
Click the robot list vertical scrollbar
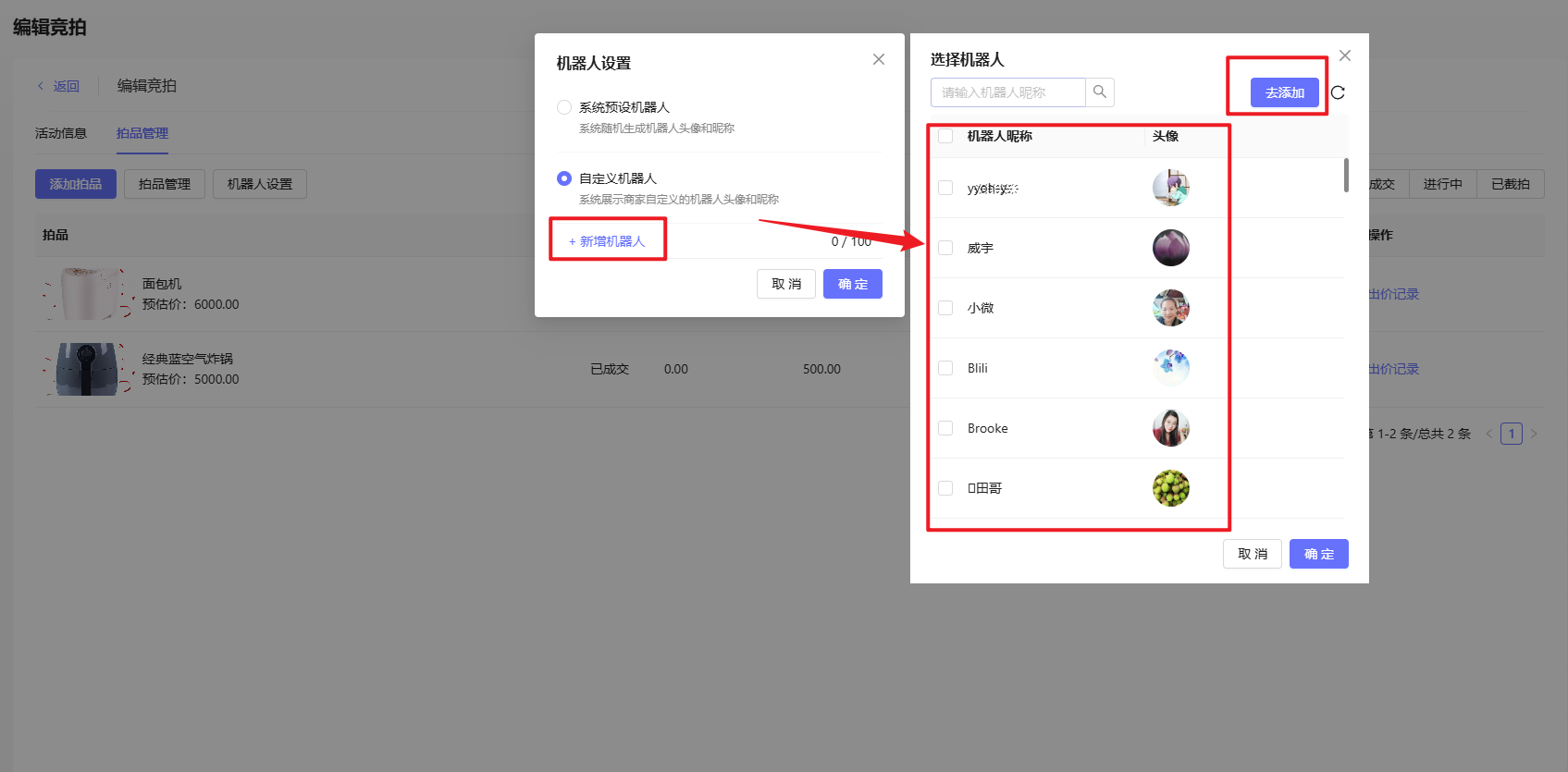1345,176
